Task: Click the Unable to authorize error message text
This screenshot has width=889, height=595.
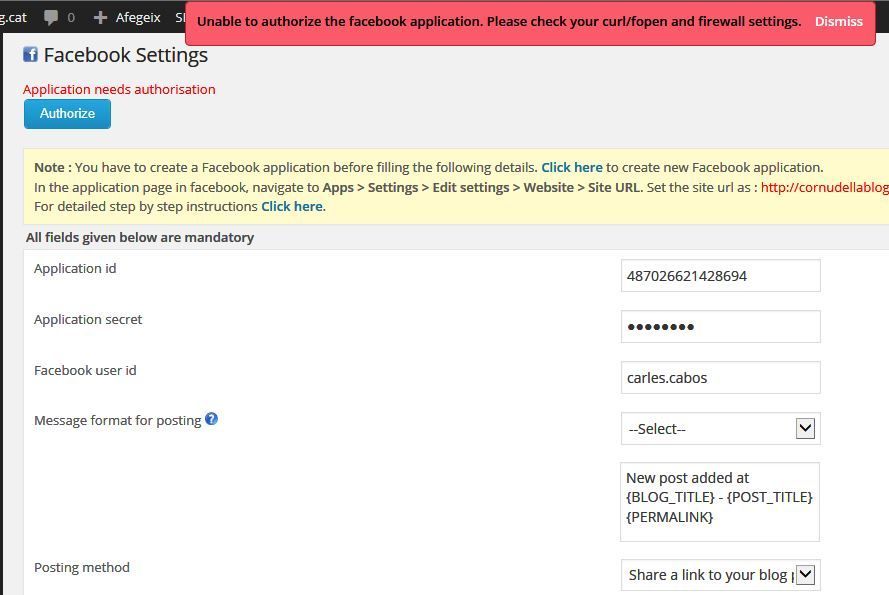Action: tap(499, 22)
